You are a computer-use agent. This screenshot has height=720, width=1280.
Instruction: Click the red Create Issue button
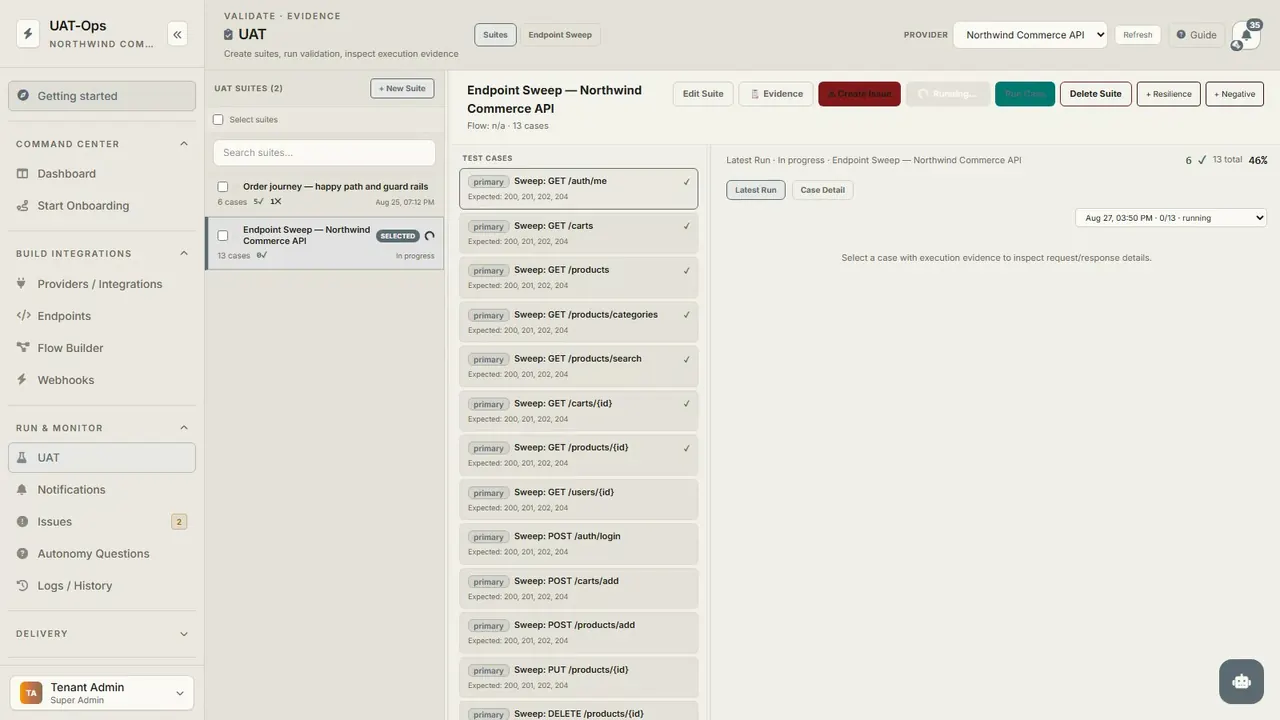click(859, 94)
